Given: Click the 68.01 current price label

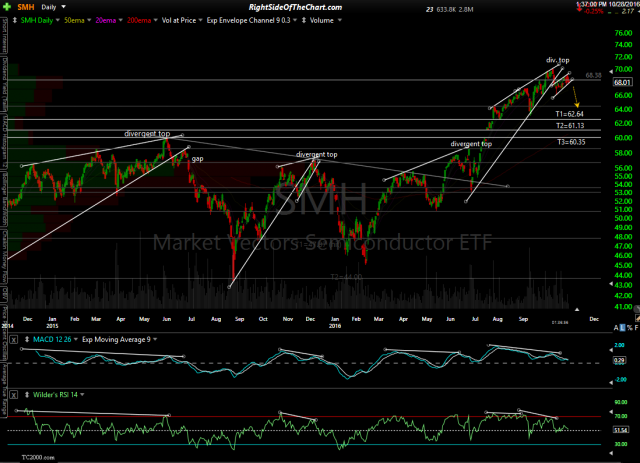Looking at the screenshot, I should coord(622,83).
